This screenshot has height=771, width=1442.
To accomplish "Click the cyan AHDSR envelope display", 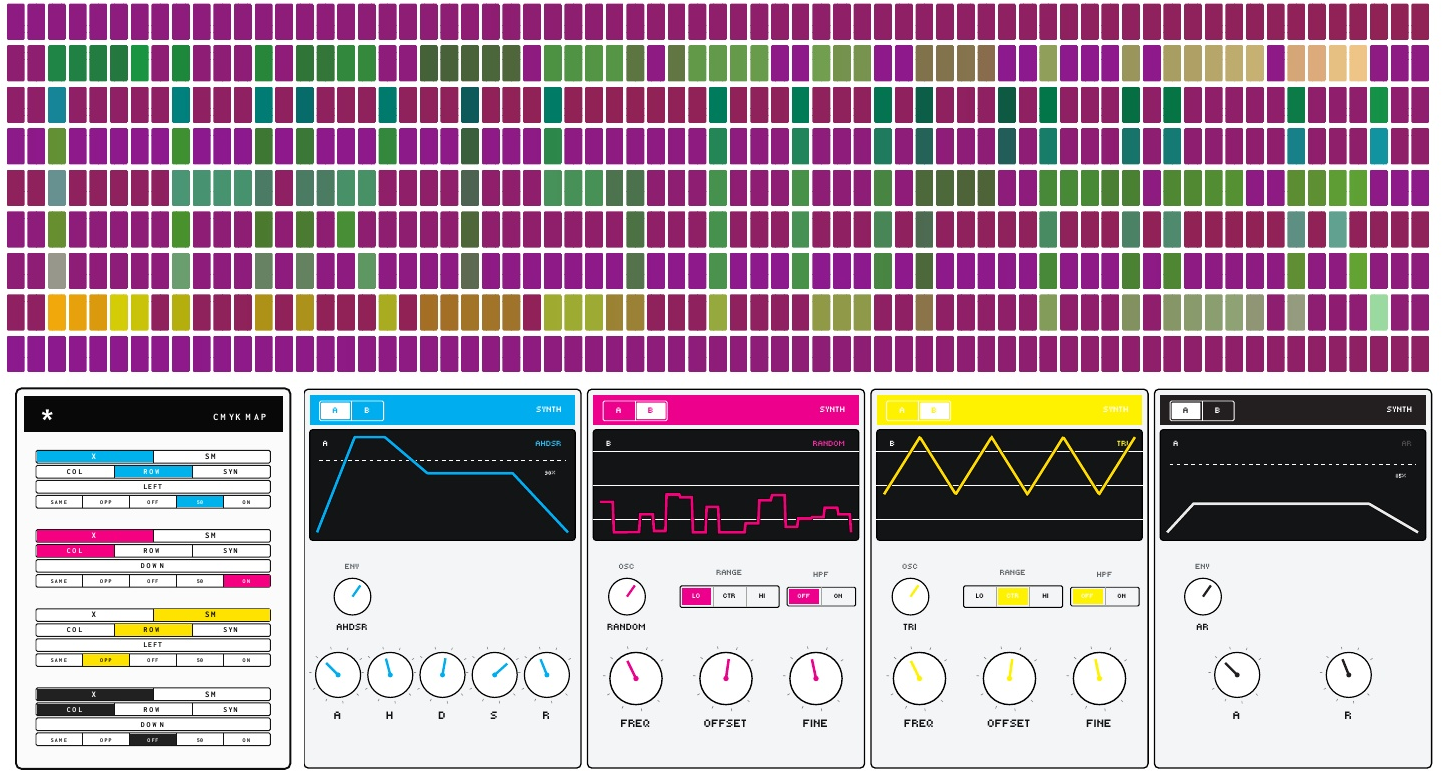I will click(443, 485).
